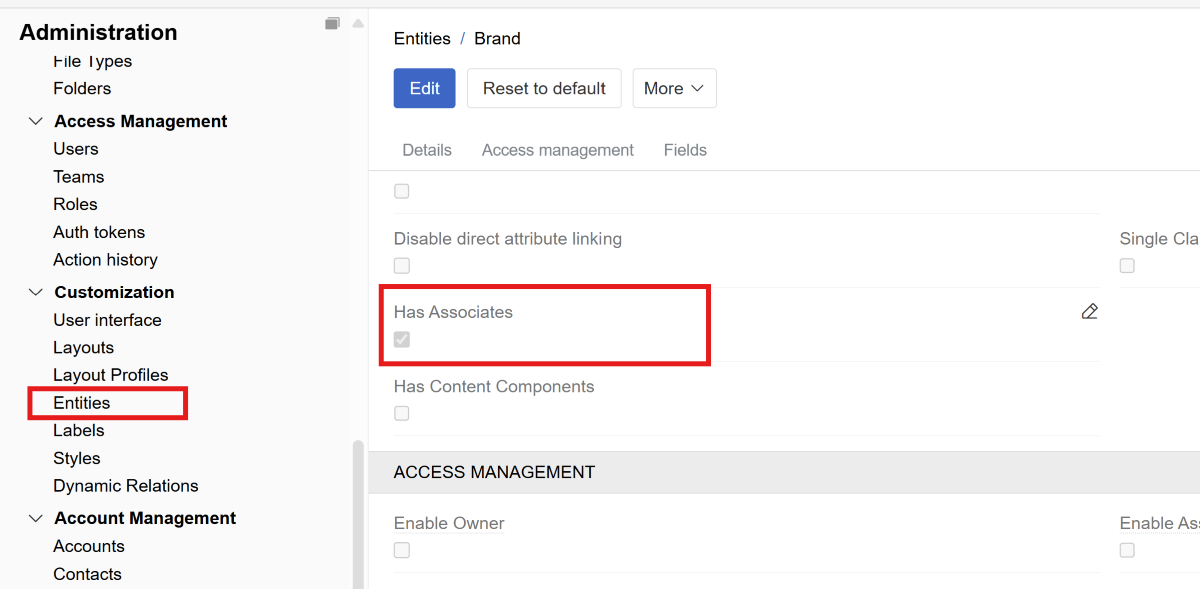Open the Fields tab
1200x589 pixels.
tap(685, 150)
